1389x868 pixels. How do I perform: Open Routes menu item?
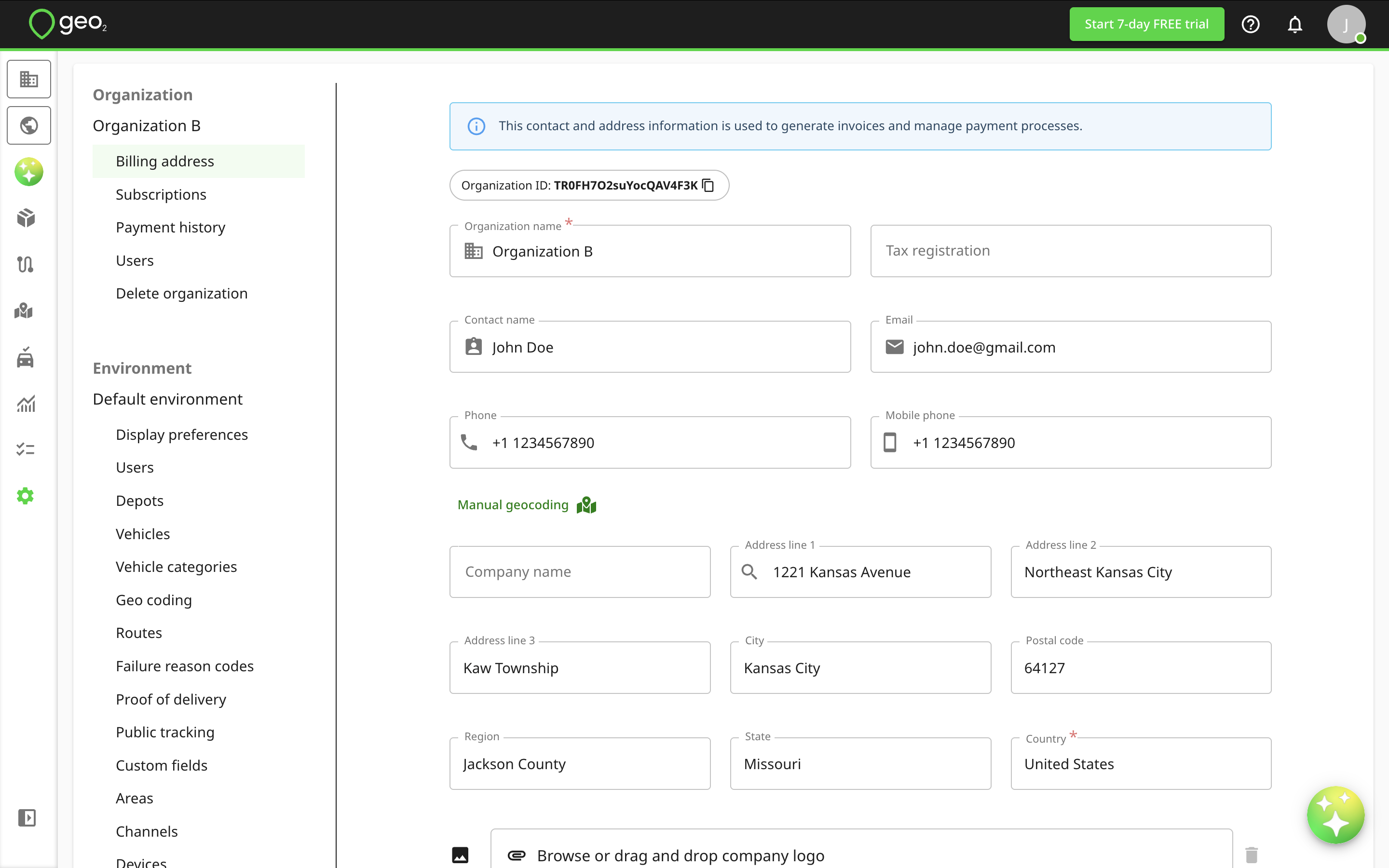click(139, 633)
